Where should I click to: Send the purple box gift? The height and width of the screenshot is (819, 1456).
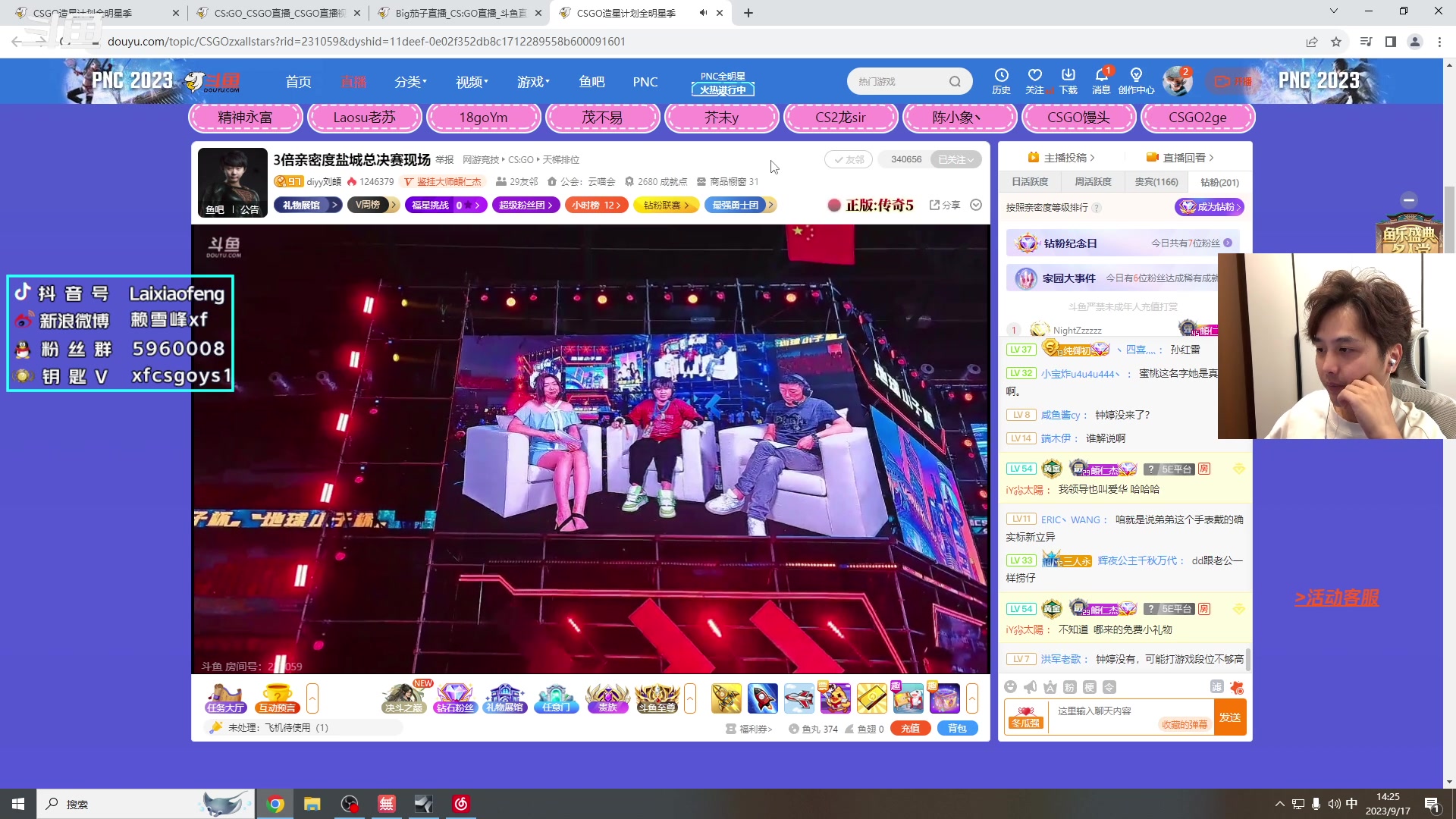pyautogui.click(x=944, y=698)
